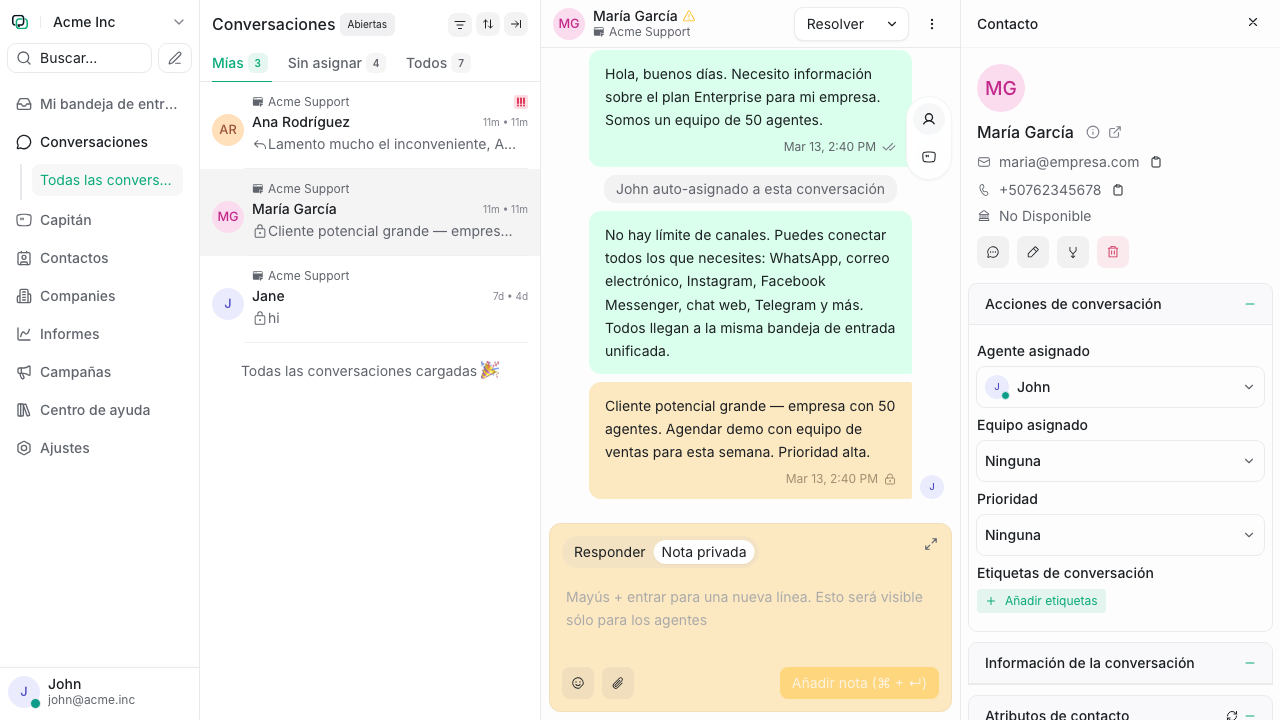Image resolution: width=1280 pixels, height=720 pixels.
Task: Open conversation filter options
Action: coord(460,24)
